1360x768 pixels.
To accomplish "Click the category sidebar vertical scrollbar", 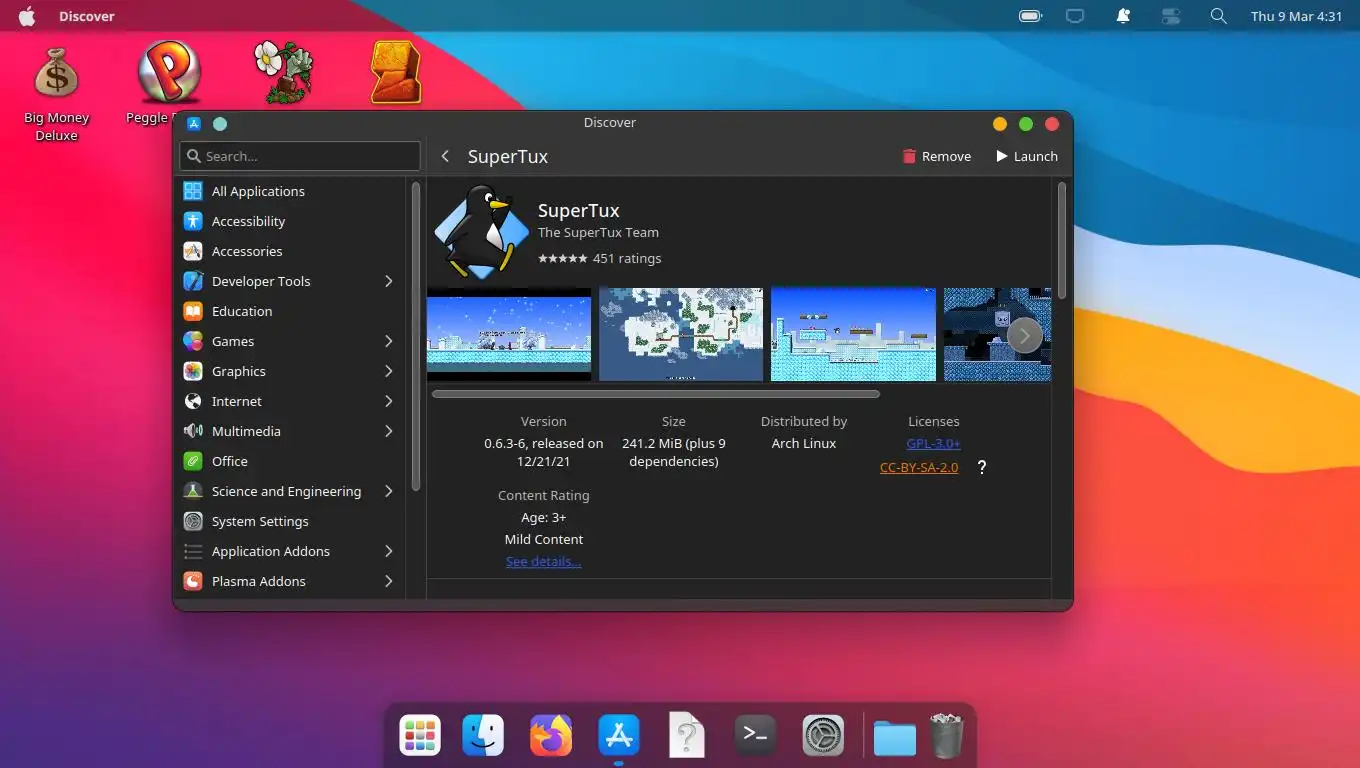I will (x=416, y=336).
